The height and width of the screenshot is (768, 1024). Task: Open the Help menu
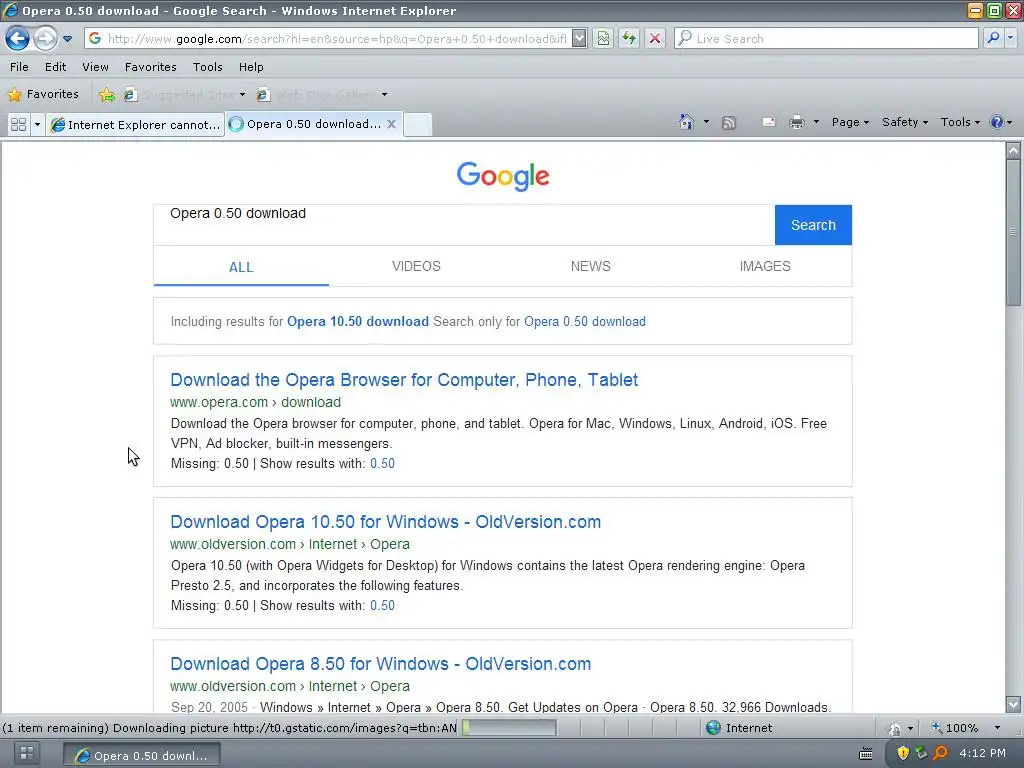pos(251,67)
